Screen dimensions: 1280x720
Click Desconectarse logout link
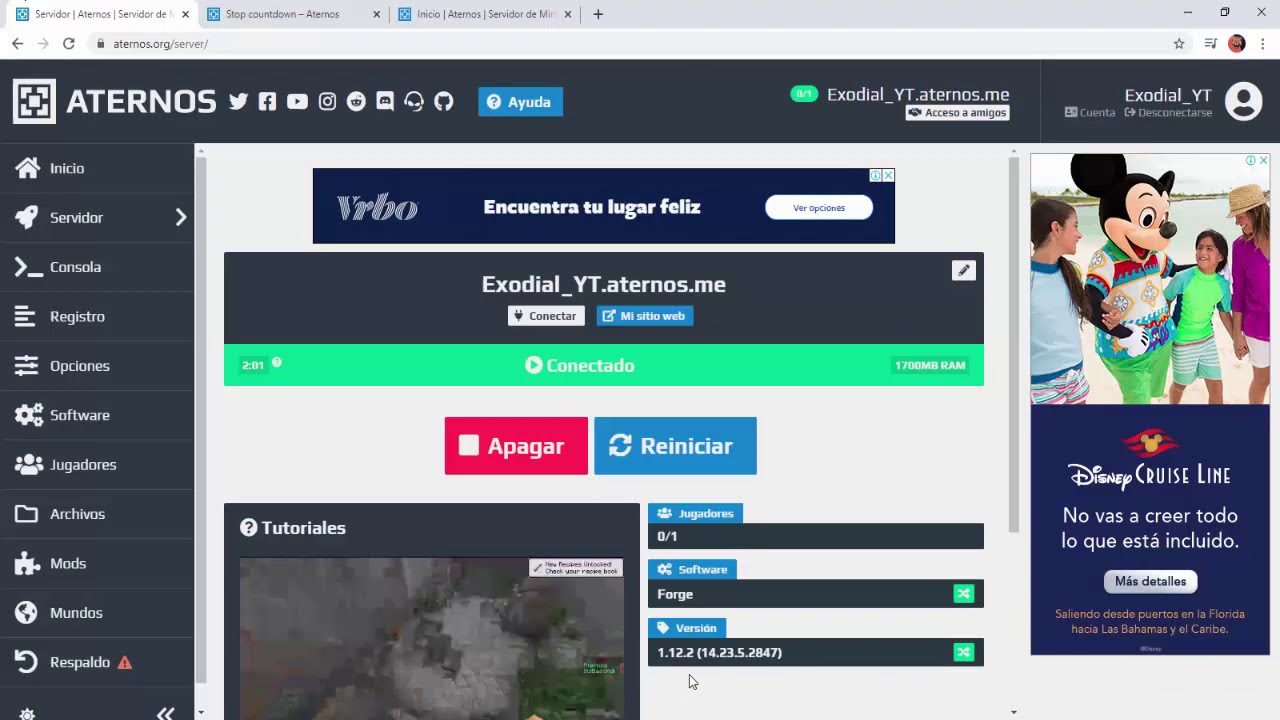[x=1168, y=113]
